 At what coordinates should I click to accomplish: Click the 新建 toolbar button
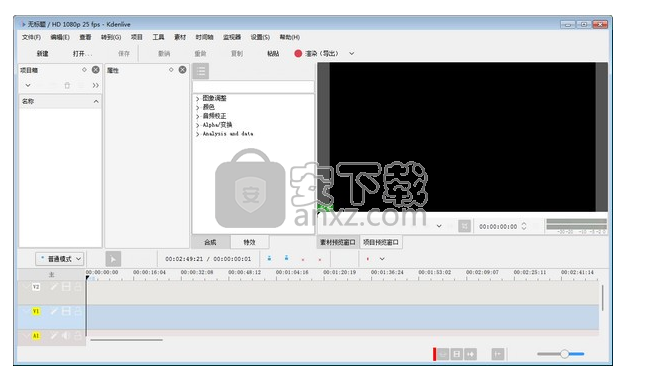pos(43,54)
